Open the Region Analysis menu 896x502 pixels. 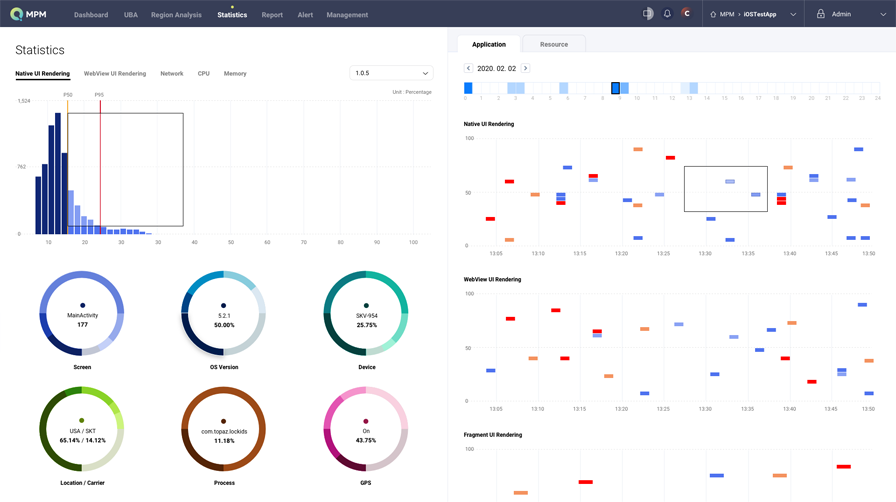coord(176,15)
